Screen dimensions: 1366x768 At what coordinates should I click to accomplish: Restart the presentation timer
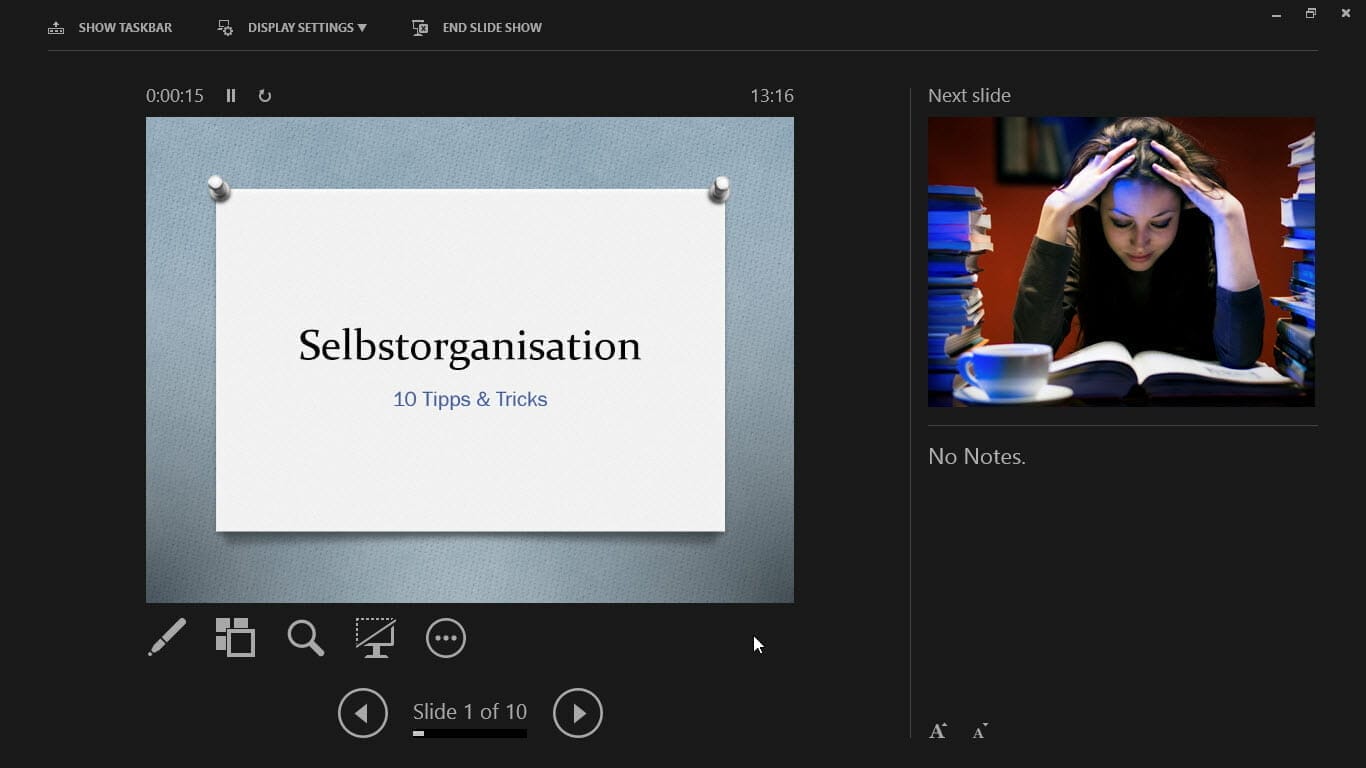click(265, 96)
